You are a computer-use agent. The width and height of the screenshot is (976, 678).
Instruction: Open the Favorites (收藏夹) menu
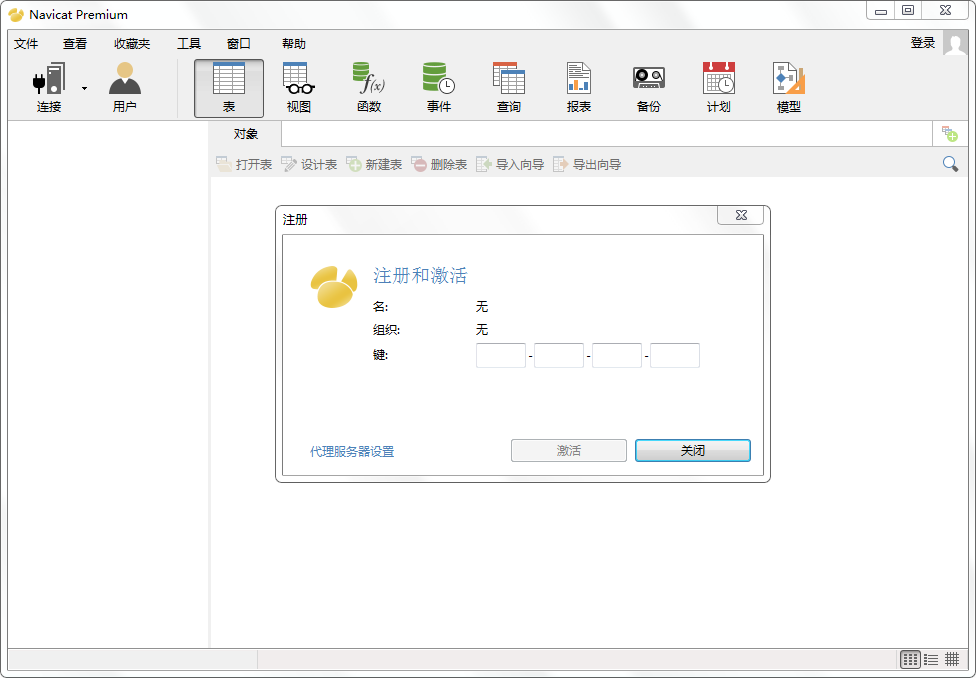132,44
